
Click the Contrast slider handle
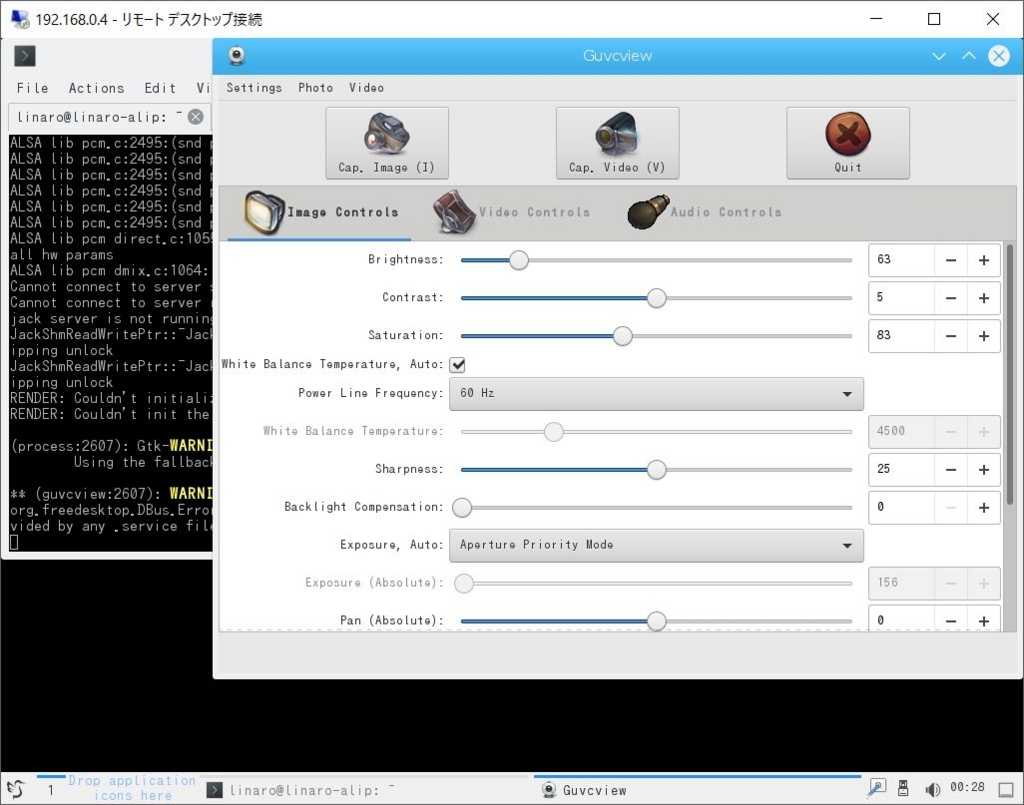(x=656, y=298)
